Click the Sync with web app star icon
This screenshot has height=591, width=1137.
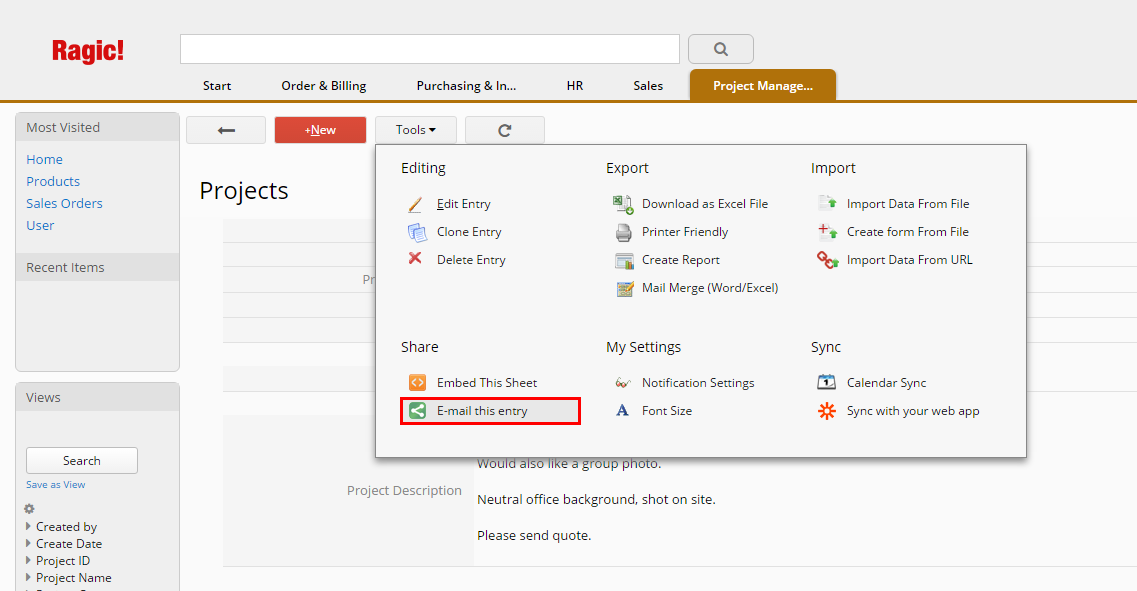[827, 411]
